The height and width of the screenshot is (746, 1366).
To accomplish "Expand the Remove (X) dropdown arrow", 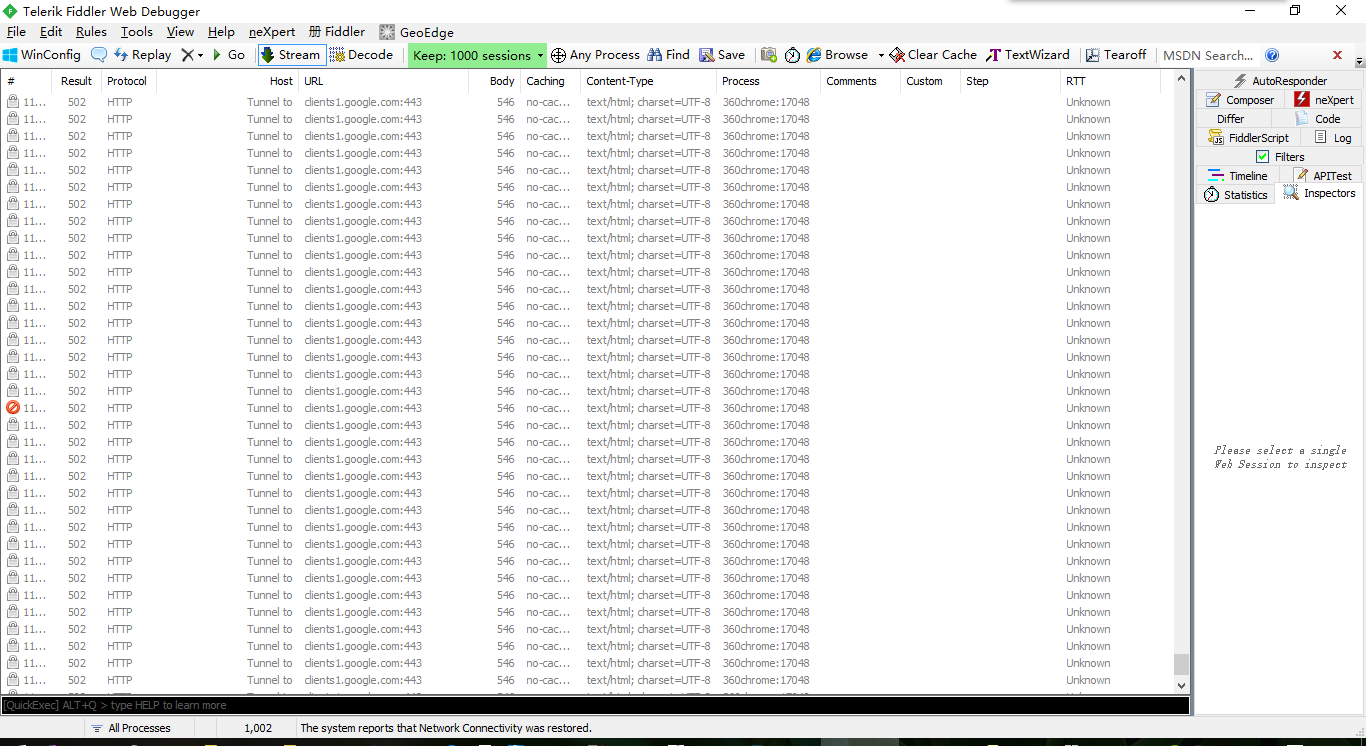I will point(200,55).
